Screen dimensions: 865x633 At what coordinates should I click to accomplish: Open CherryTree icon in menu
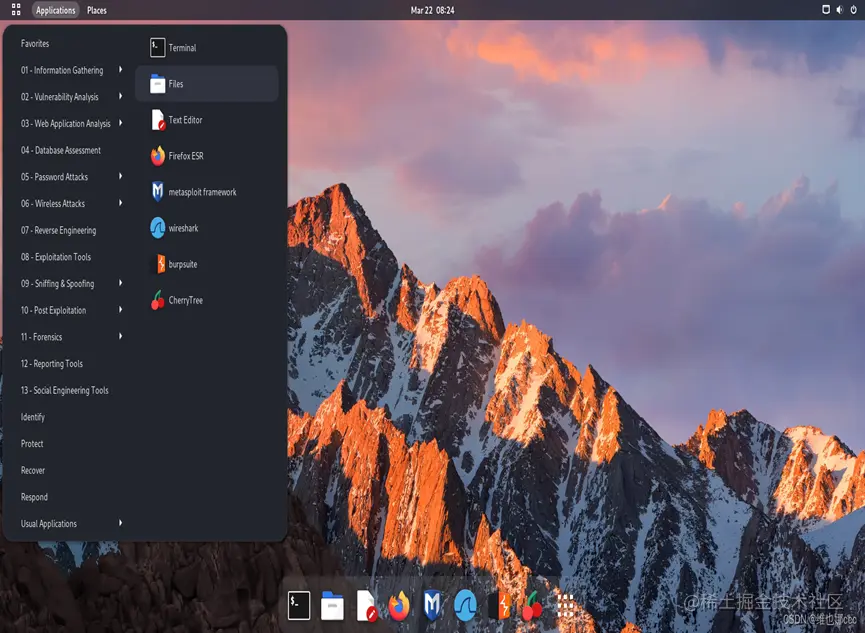click(158, 300)
